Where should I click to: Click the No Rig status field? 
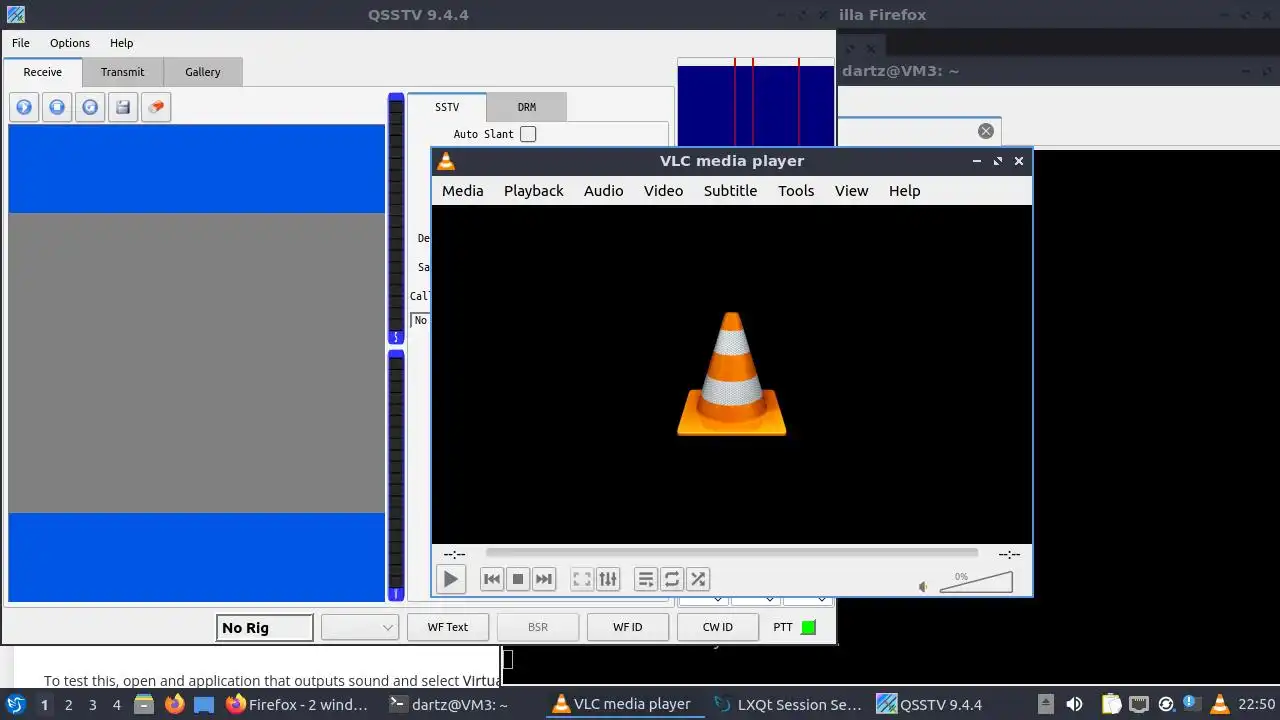click(x=265, y=627)
